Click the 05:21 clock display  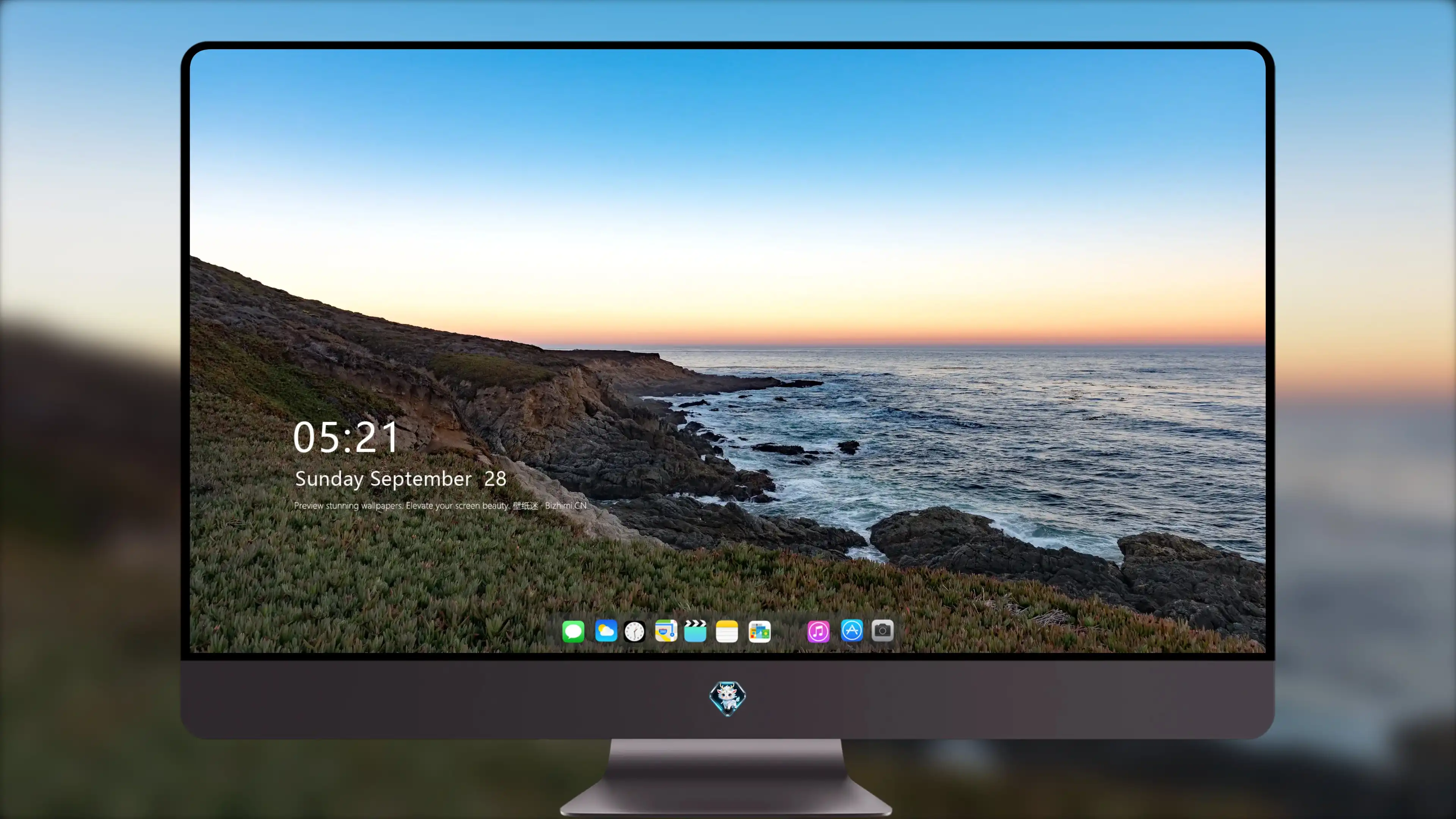point(346,438)
